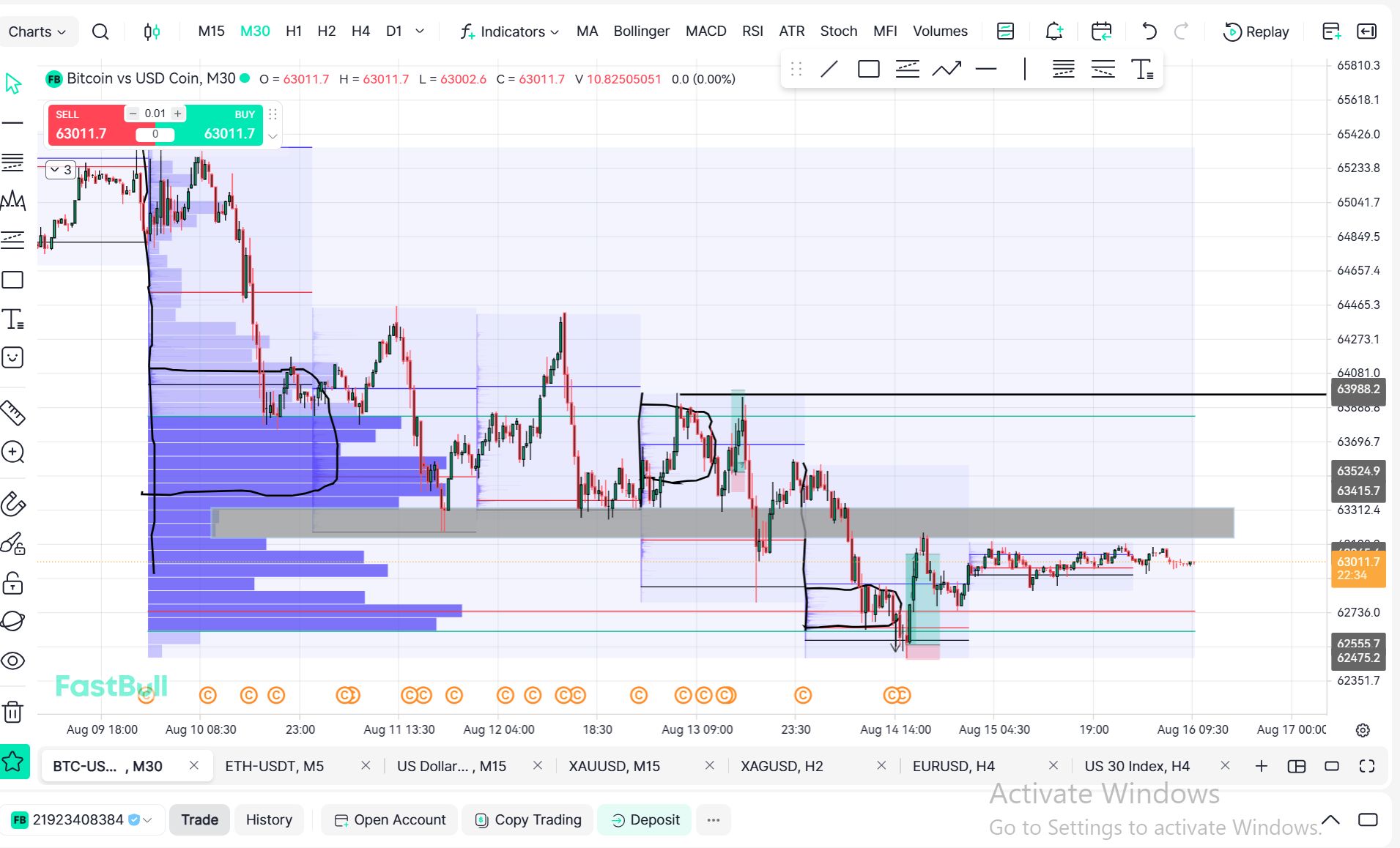Select the H4 timeframe
Screen dimensions: 1400x848
click(x=360, y=31)
